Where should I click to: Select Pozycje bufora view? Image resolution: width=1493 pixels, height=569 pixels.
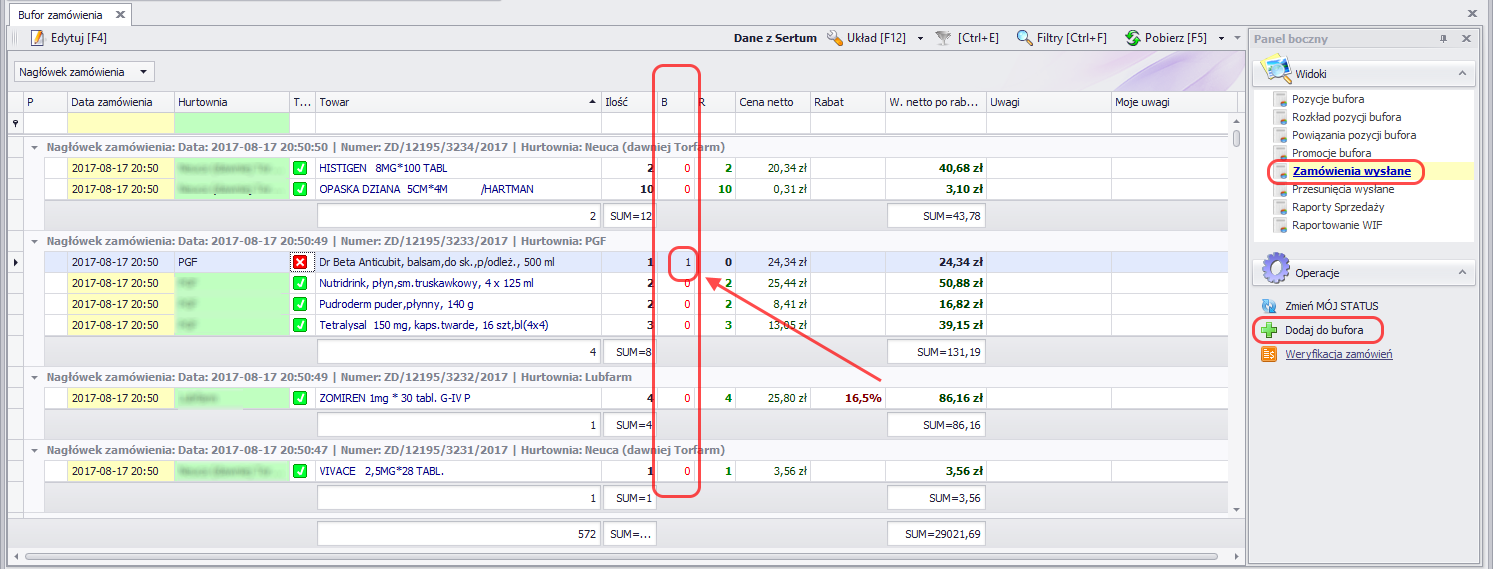click(x=1327, y=99)
